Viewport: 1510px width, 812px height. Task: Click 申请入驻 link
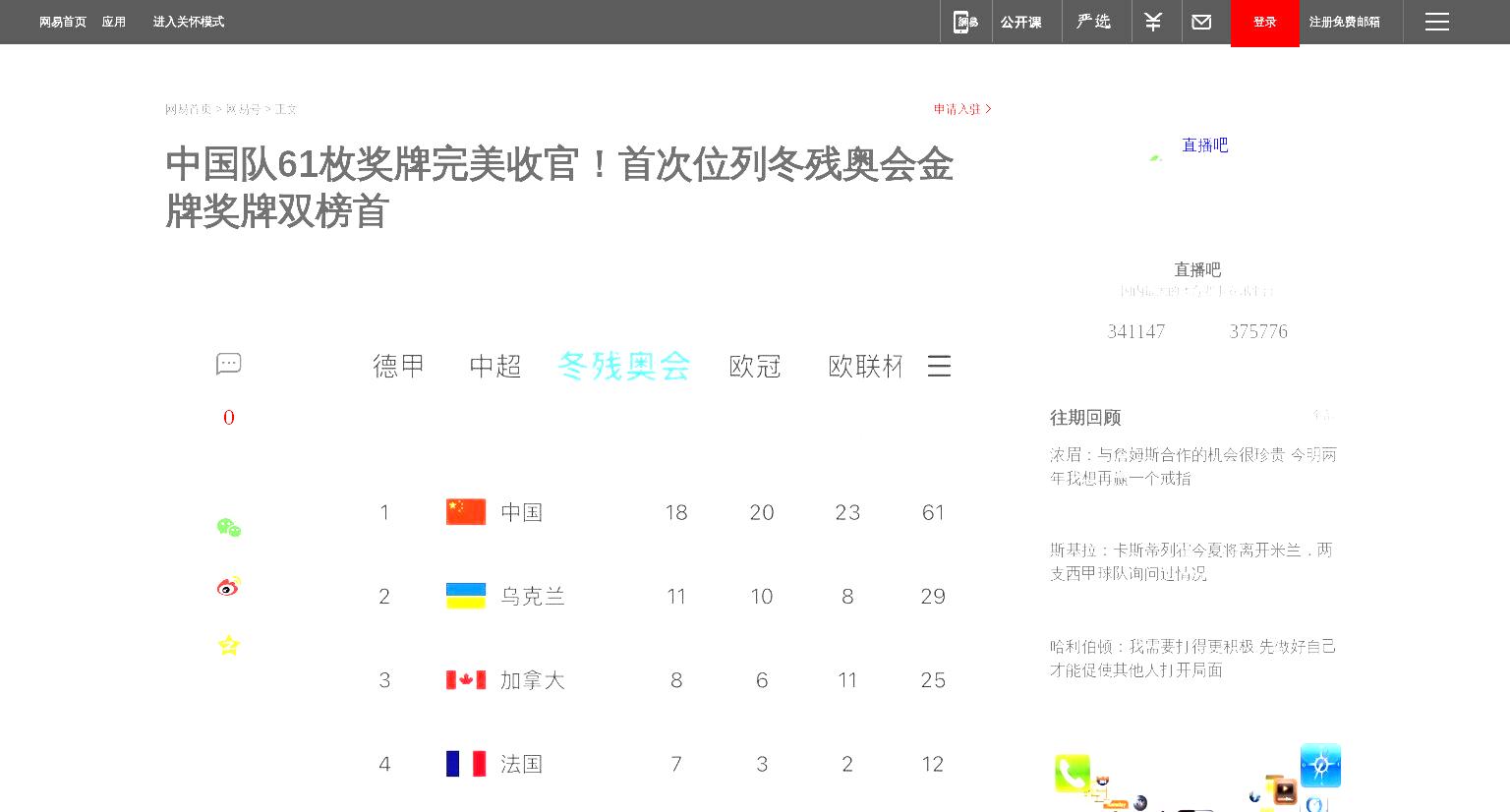pos(961,109)
